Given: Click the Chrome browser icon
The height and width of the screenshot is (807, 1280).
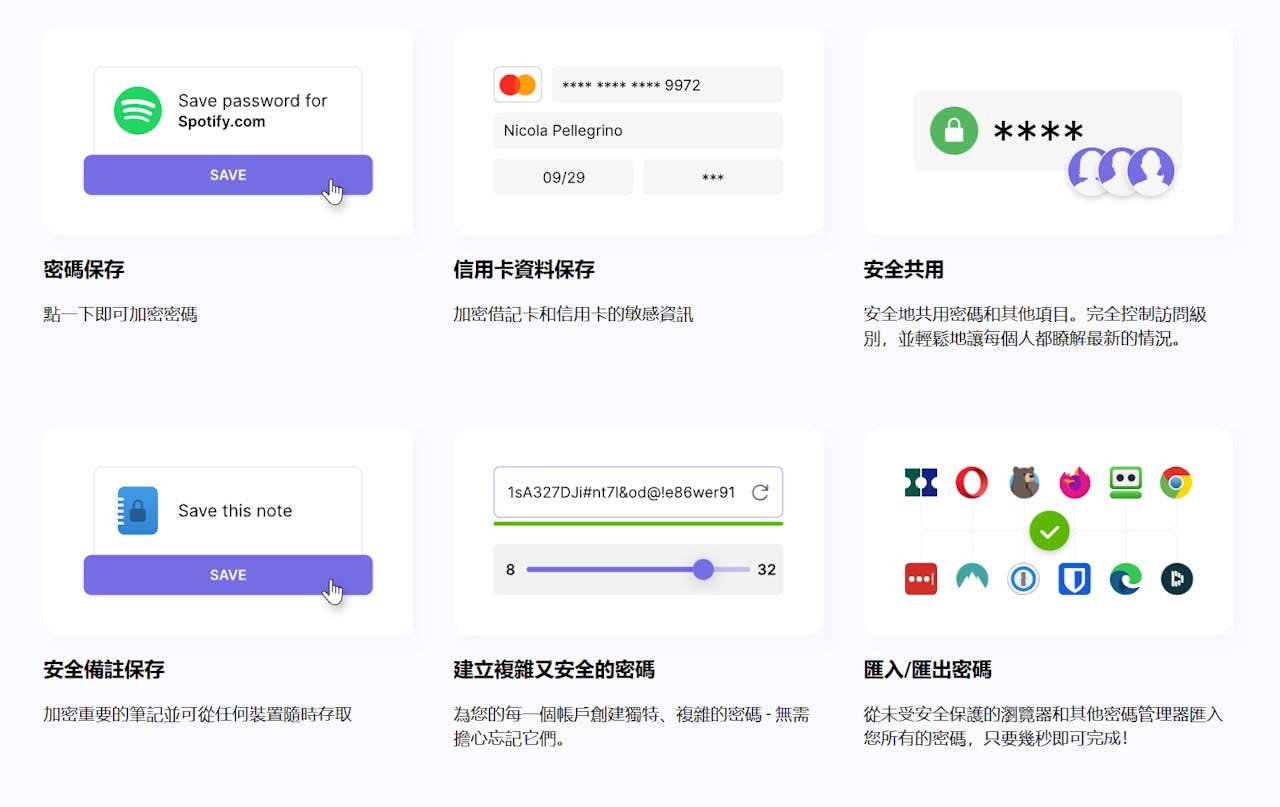Looking at the screenshot, I should tap(1176, 482).
